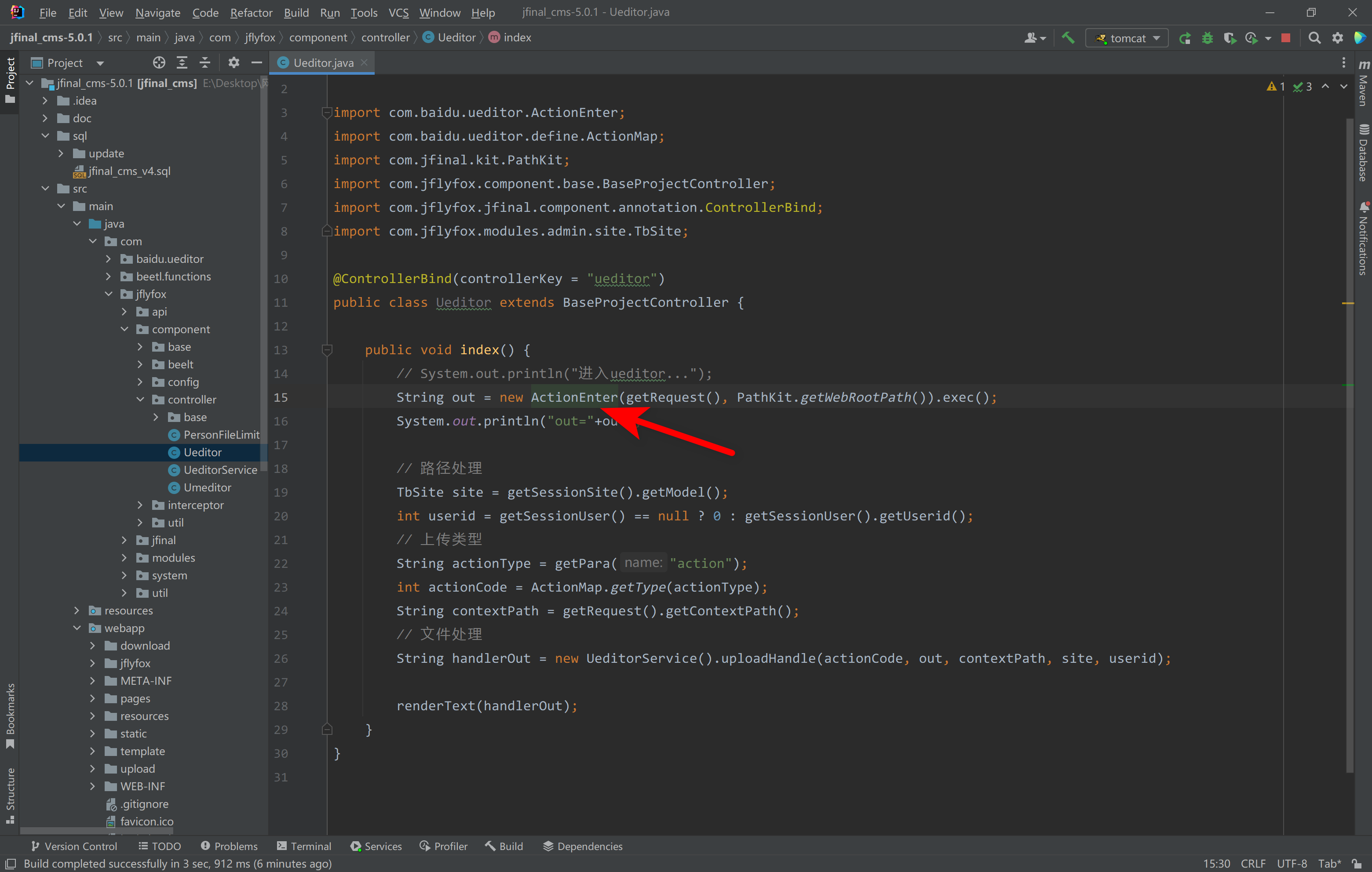Viewport: 1372px width, 872px height.
Task: Toggle the Bookmarks side panel
Action: coord(10,716)
